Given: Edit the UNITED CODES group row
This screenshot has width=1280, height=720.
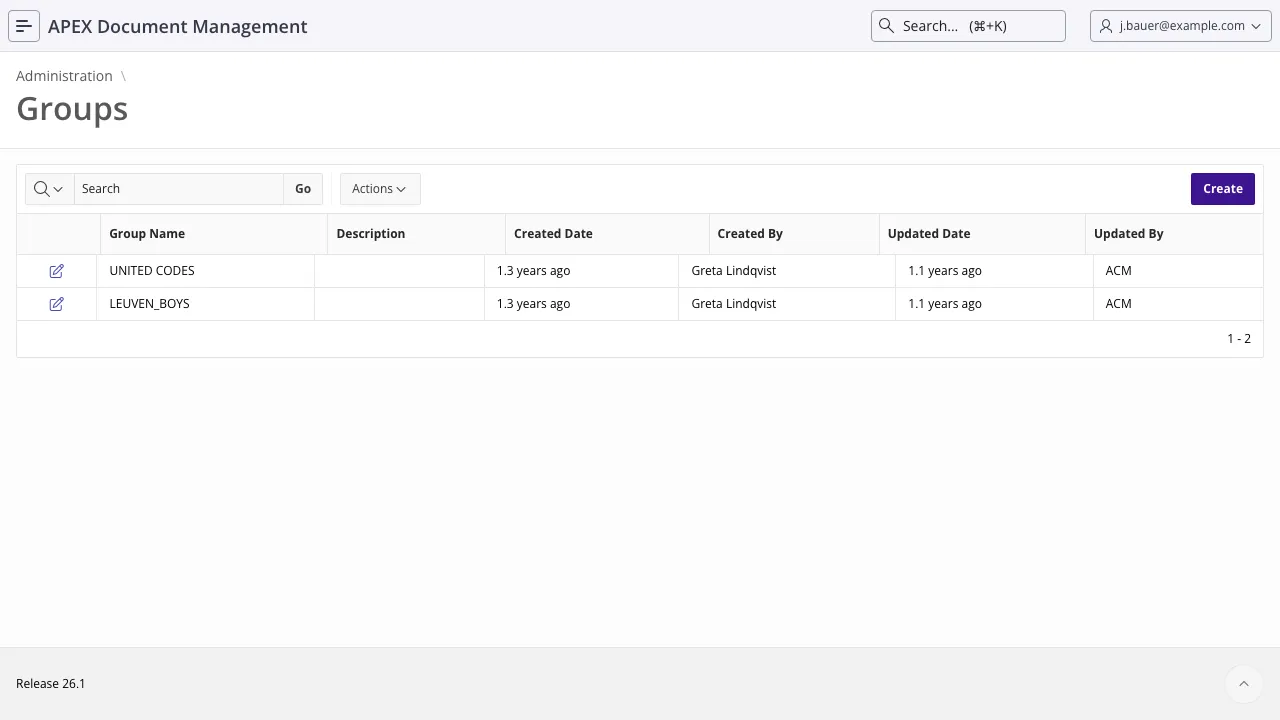Looking at the screenshot, I should pyautogui.click(x=57, y=271).
